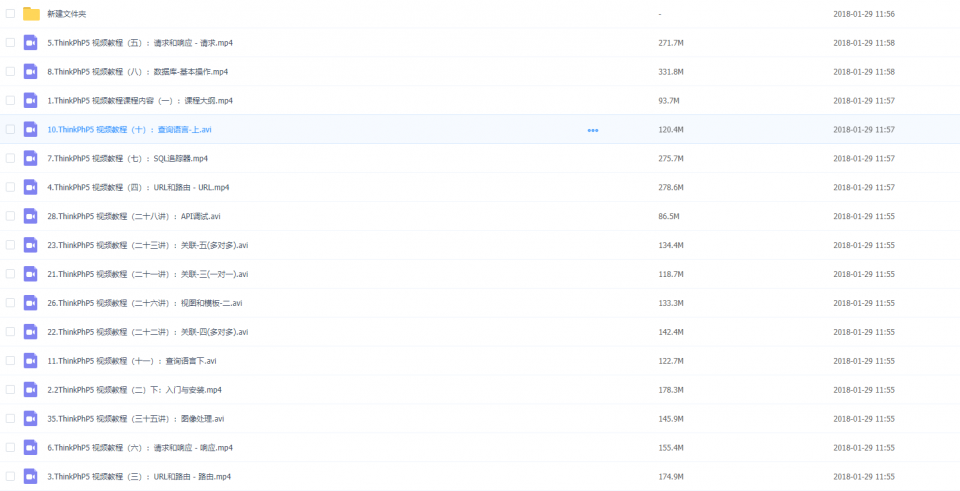This screenshot has height=491, width=960.
Task: Click video icon for 1.ThinkPhP5 课程大纲 file
Action: click(31, 100)
